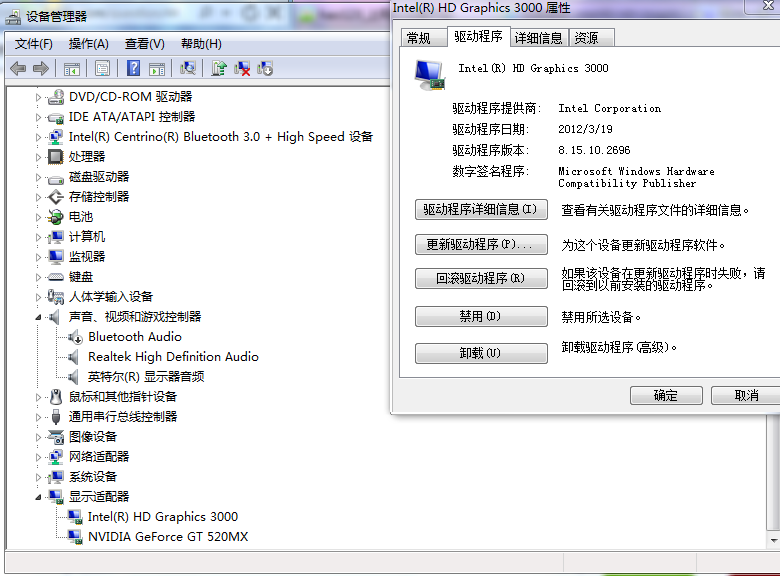Image resolution: width=780 pixels, height=576 pixels.
Task: Toggle the console tree pane icon
Action: (72, 69)
